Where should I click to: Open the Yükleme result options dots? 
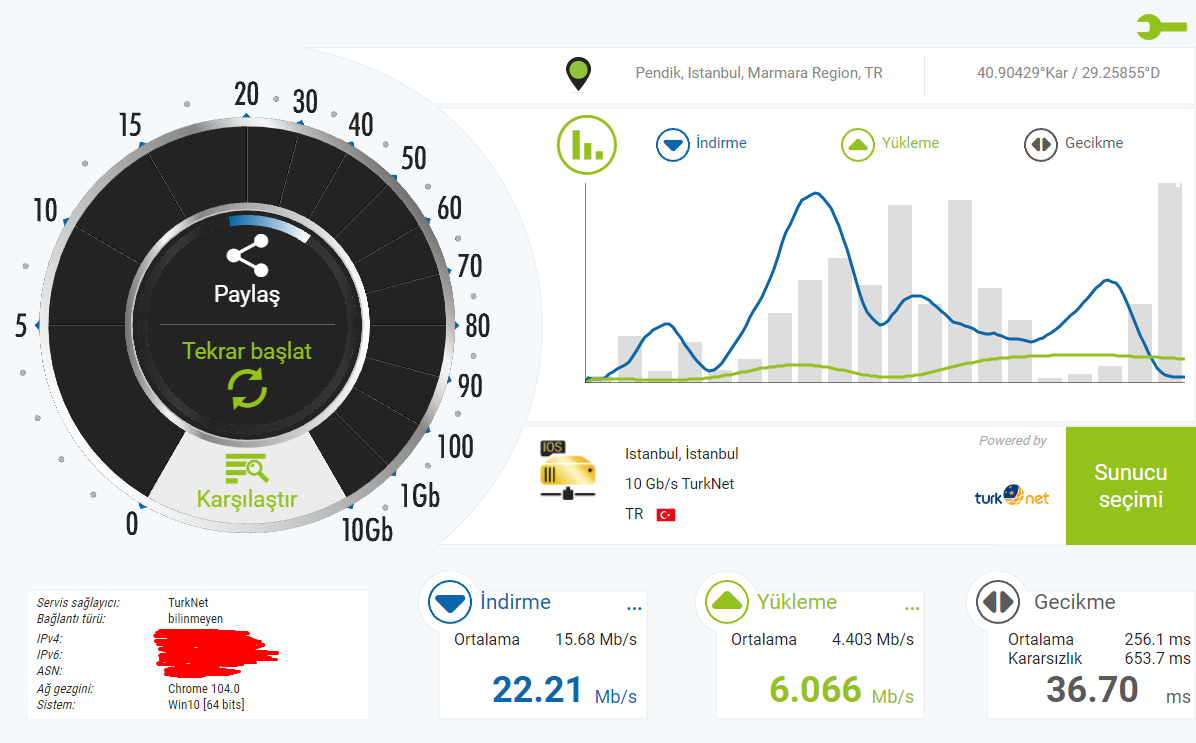[911, 608]
